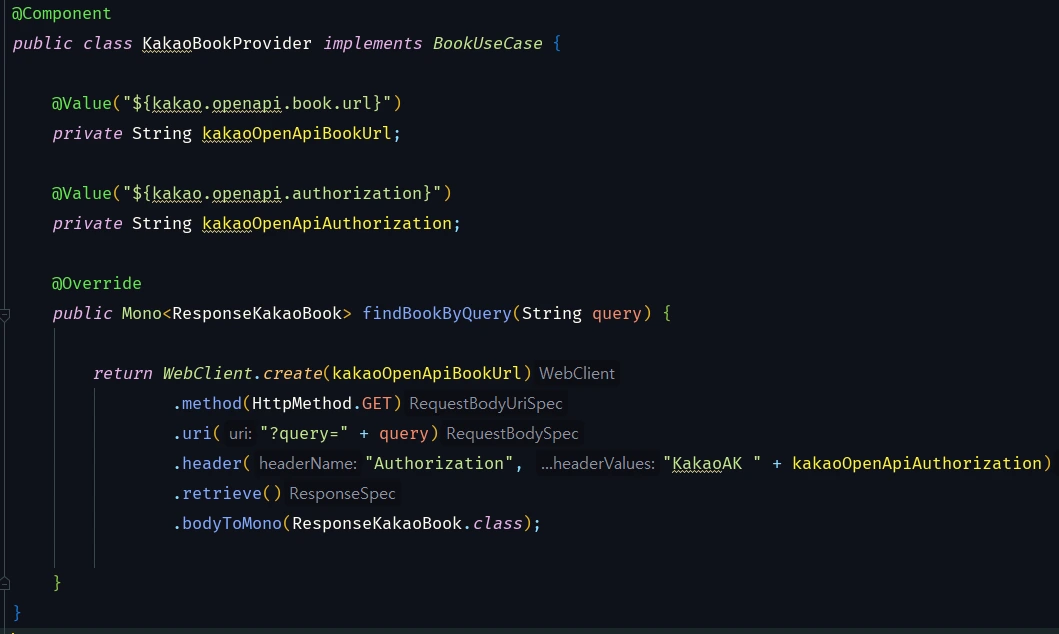The image size is (1059, 634).
Task: Click the WebClient inlay type hint
Action: pyautogui.click(x=577, y=373)
